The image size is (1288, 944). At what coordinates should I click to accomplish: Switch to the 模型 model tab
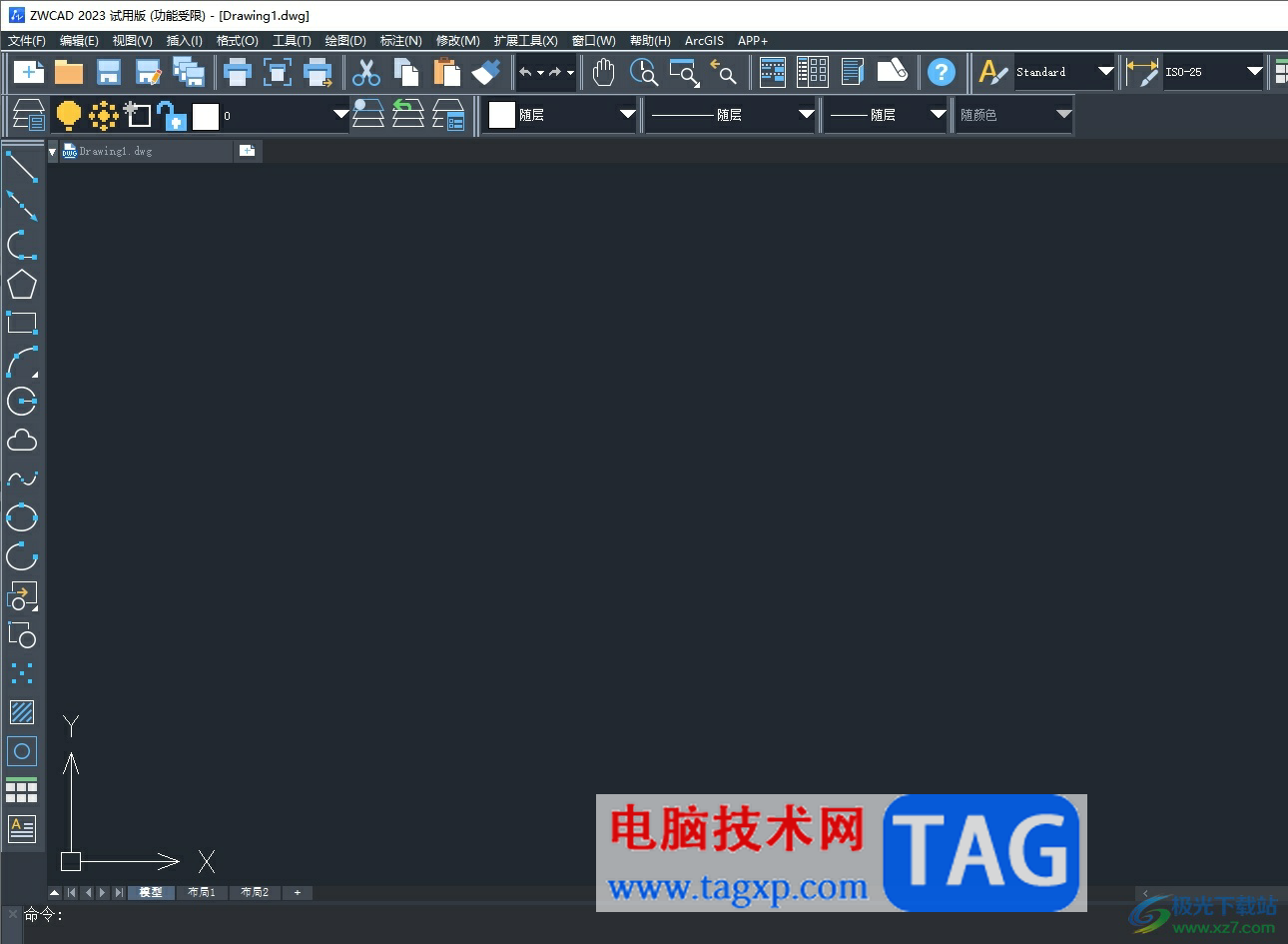(x=151, y=892)
